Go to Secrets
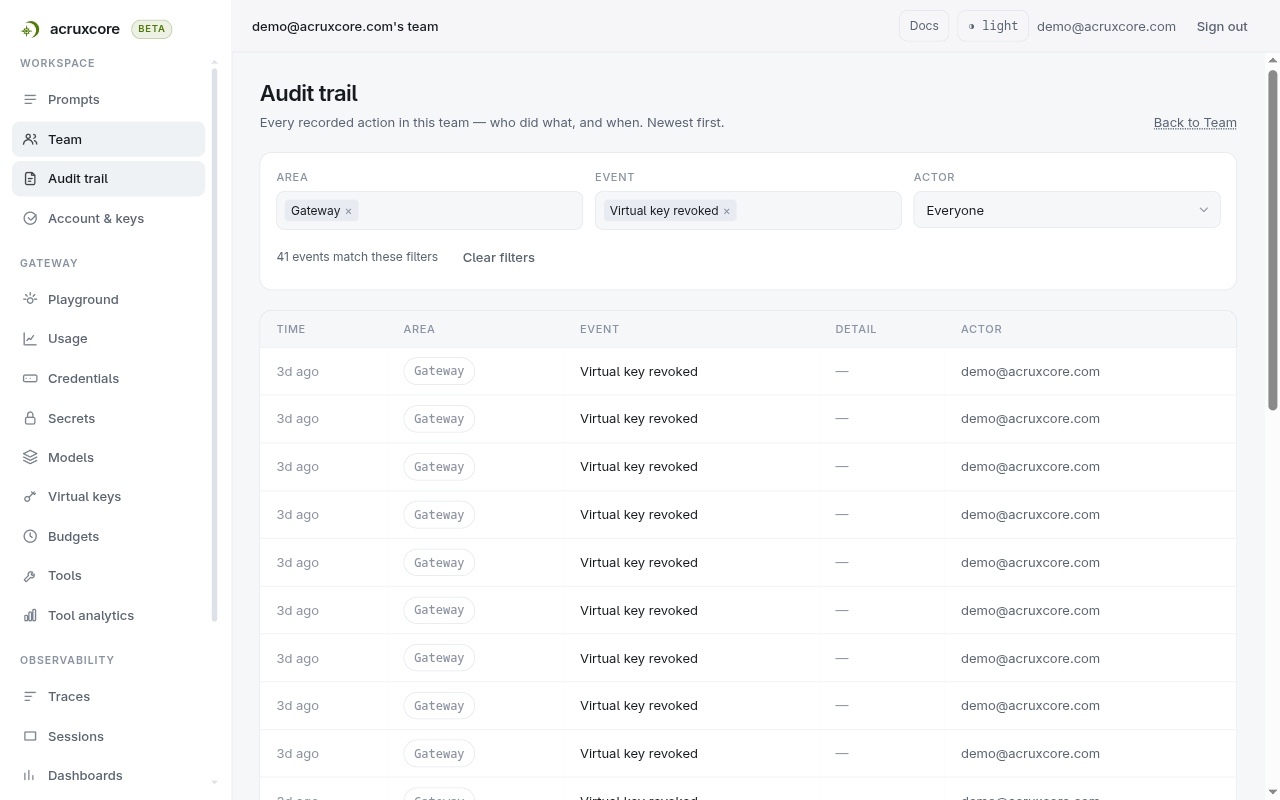Viewport: 1280px width, 800px height. point(108,418)
